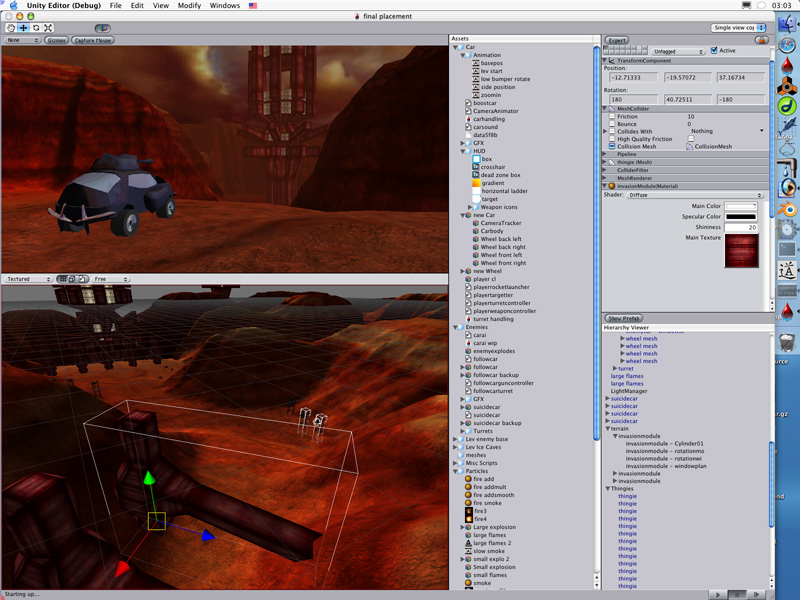The image size is (800, 600).
Task: Click the gradient texture asset icon
Action: tap(475, 183)
